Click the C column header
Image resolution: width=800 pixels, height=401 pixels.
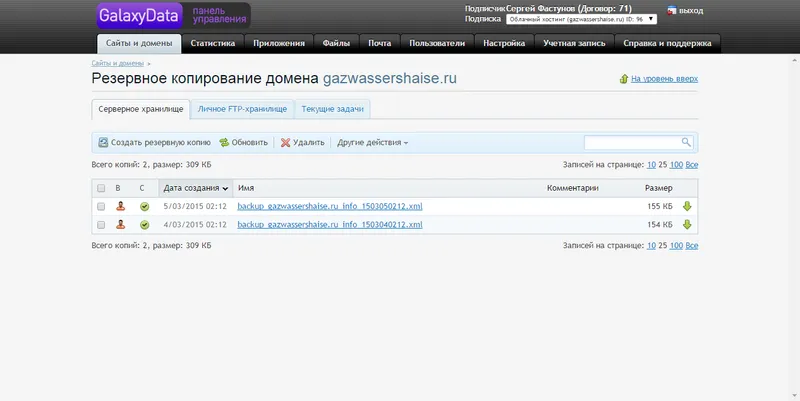tap(142, 188)
